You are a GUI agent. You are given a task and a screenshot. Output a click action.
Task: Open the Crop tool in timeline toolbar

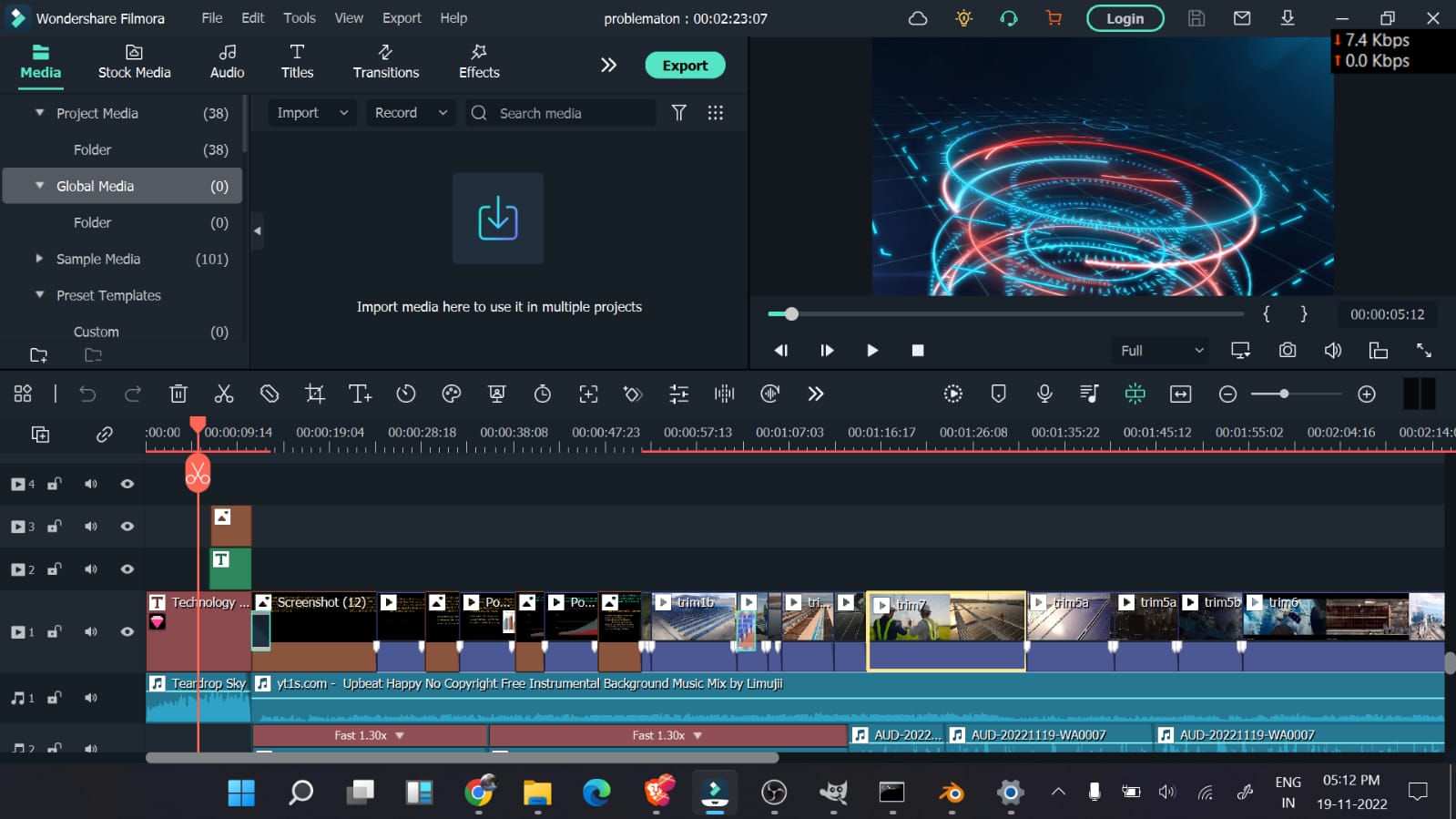click(315, 394)
